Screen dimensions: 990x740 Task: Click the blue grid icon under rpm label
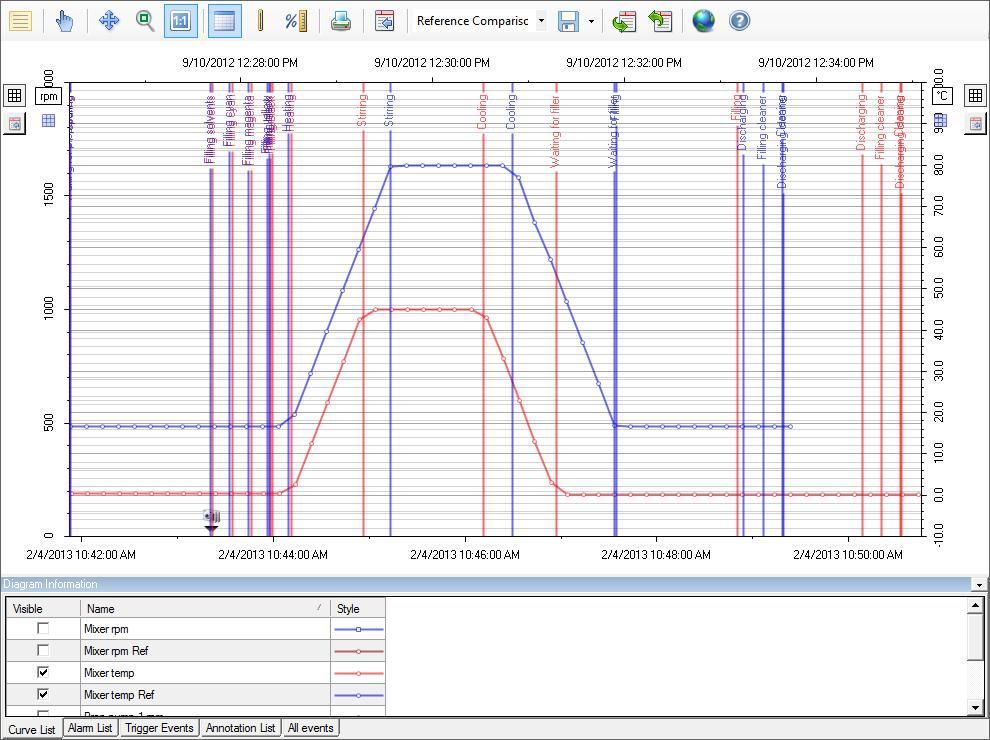[x=49, y=120]
